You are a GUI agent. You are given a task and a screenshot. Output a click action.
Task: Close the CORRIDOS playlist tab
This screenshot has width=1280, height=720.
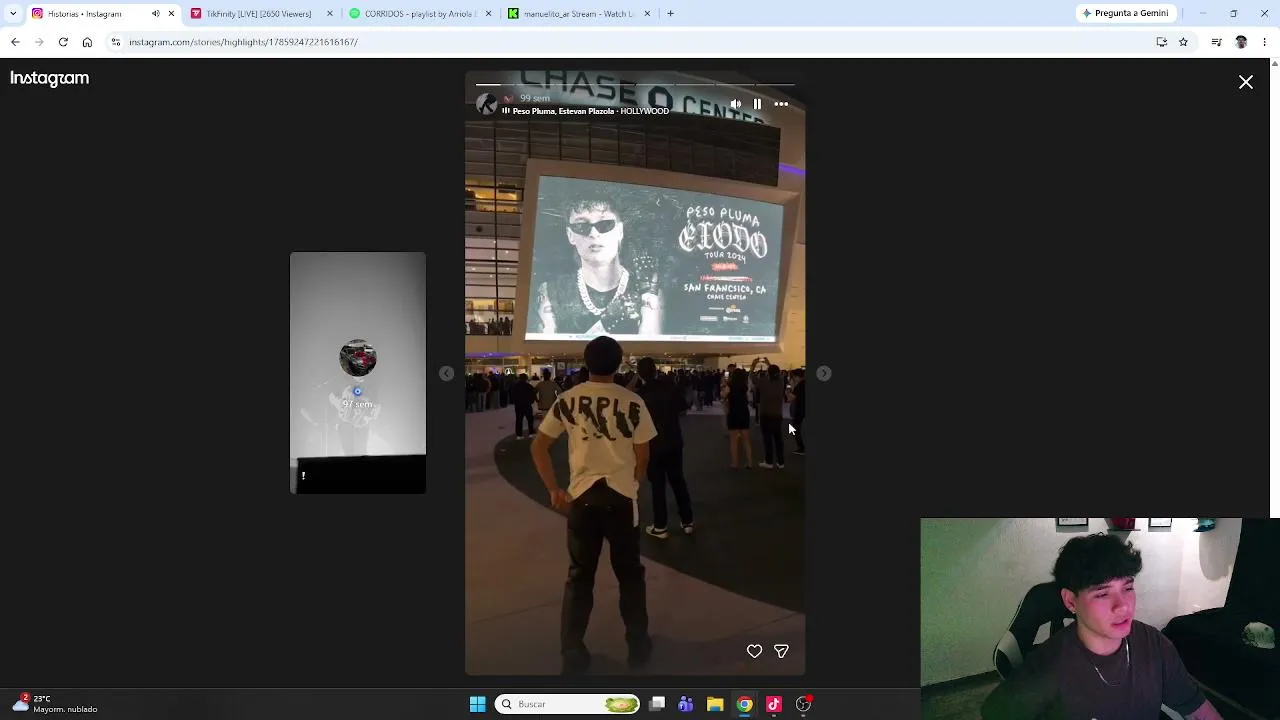click(x=489, y=14)
